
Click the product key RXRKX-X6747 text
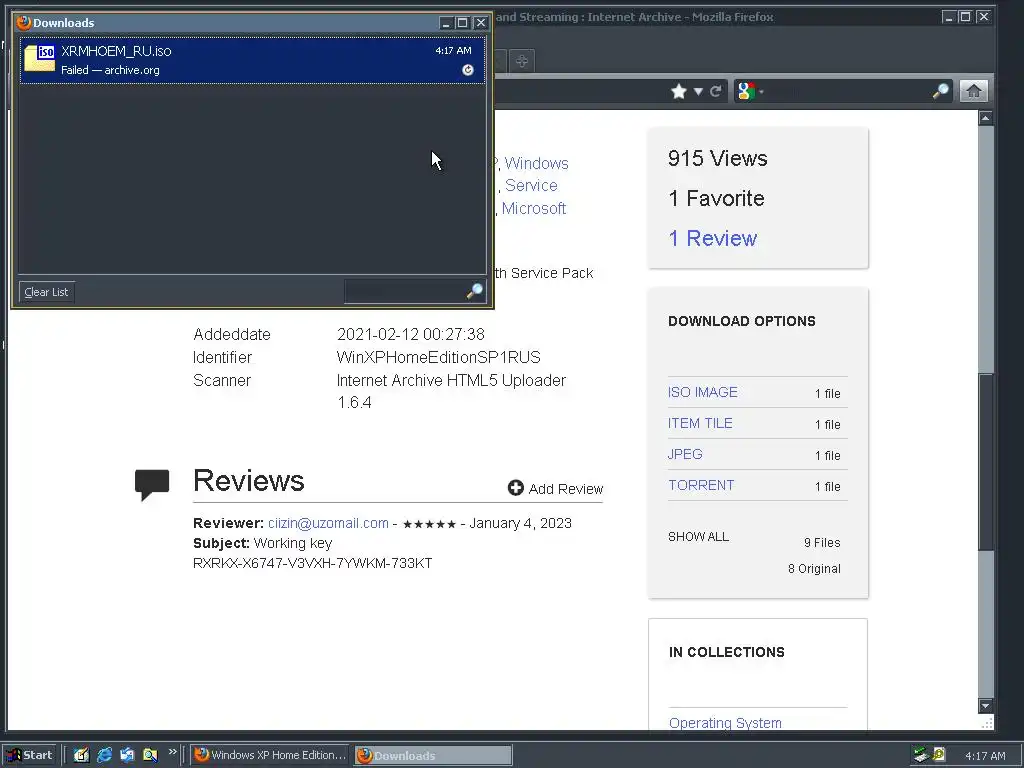tap(312, 563)
